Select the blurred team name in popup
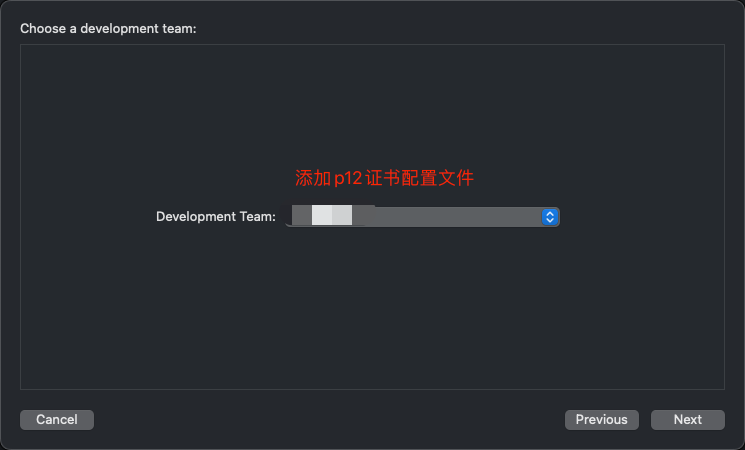 point(332,215)
